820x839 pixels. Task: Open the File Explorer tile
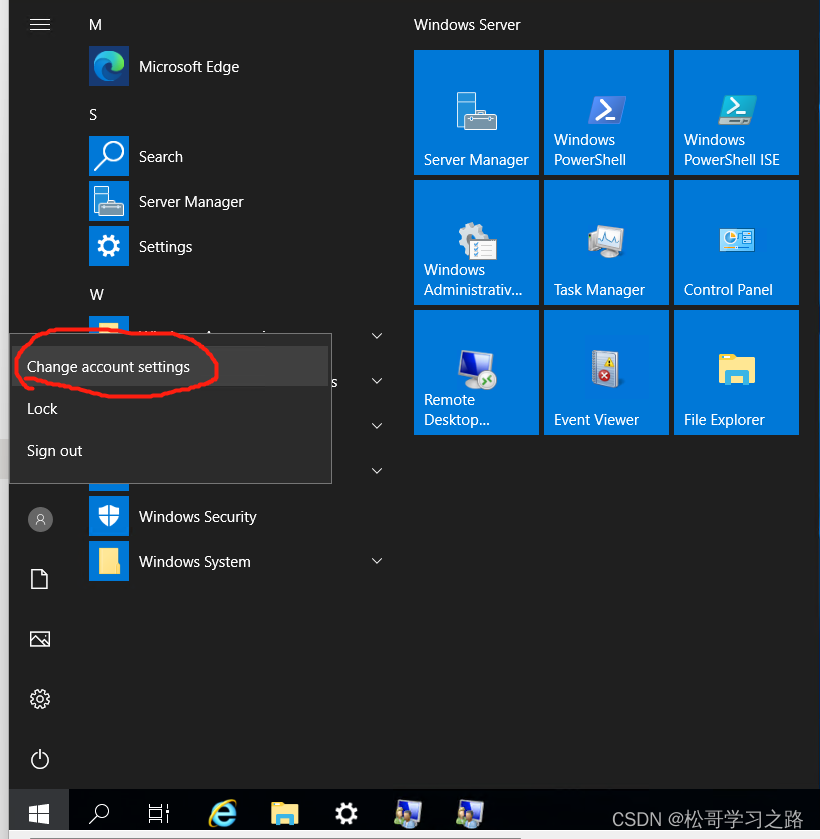[x=736, y=372]
